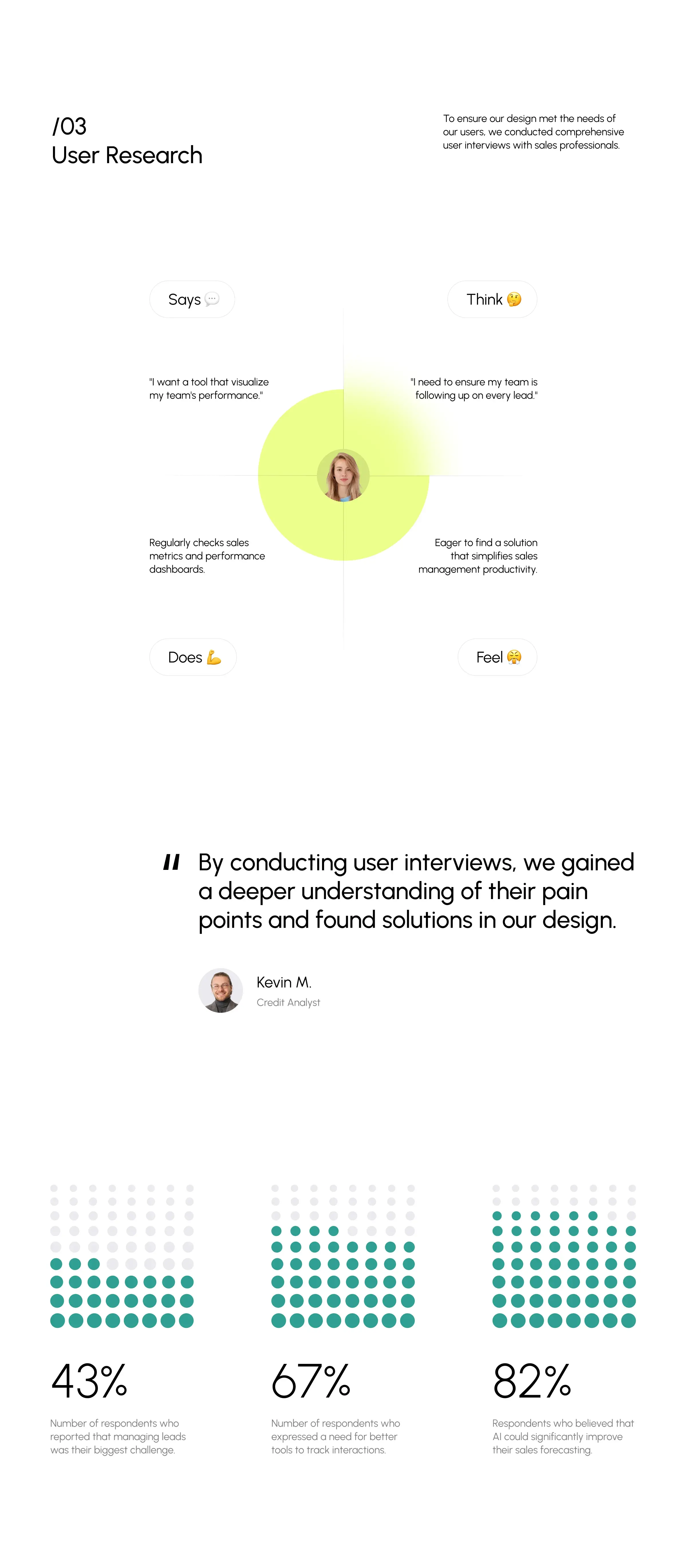Viewport: 687px width, 1568px height.
Task: Click the quotation mark icon
Action: pyautogui.click(x=168, y=858)
